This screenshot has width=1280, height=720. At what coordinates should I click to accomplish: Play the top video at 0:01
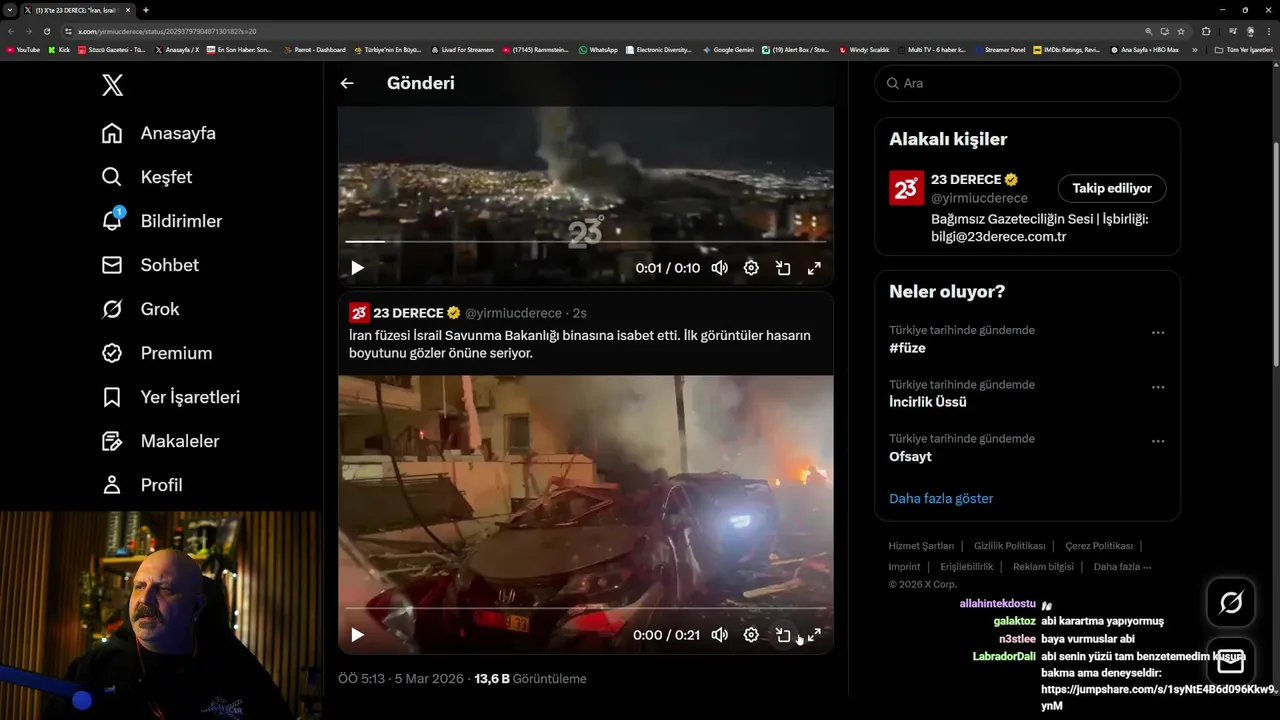357,268
